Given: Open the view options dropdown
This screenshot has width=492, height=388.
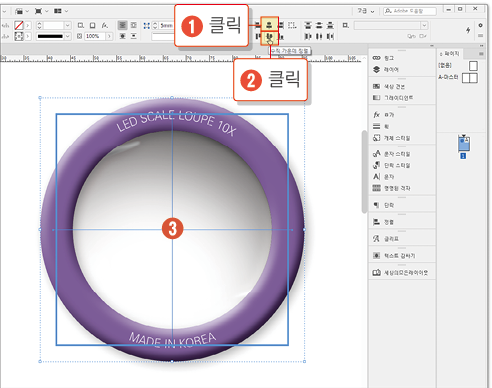Looking at the screenshot, I should click(x=21, y=11).
